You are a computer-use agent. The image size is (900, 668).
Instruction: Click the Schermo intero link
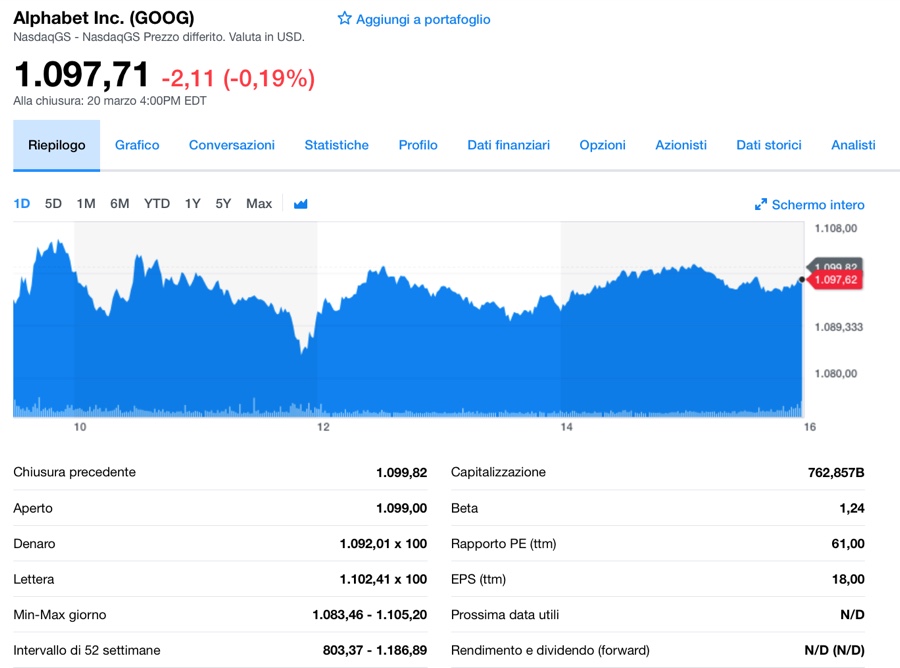[818, 205]
